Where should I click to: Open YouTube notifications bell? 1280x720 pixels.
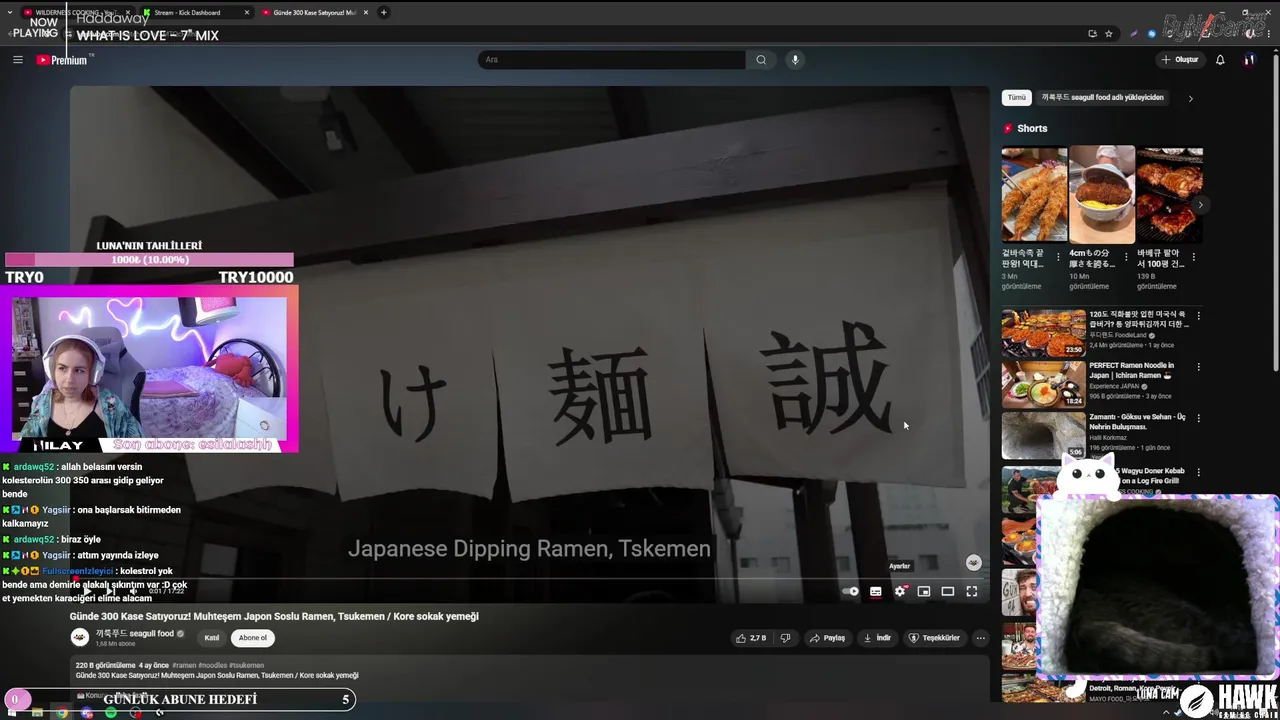[1220, 60]
